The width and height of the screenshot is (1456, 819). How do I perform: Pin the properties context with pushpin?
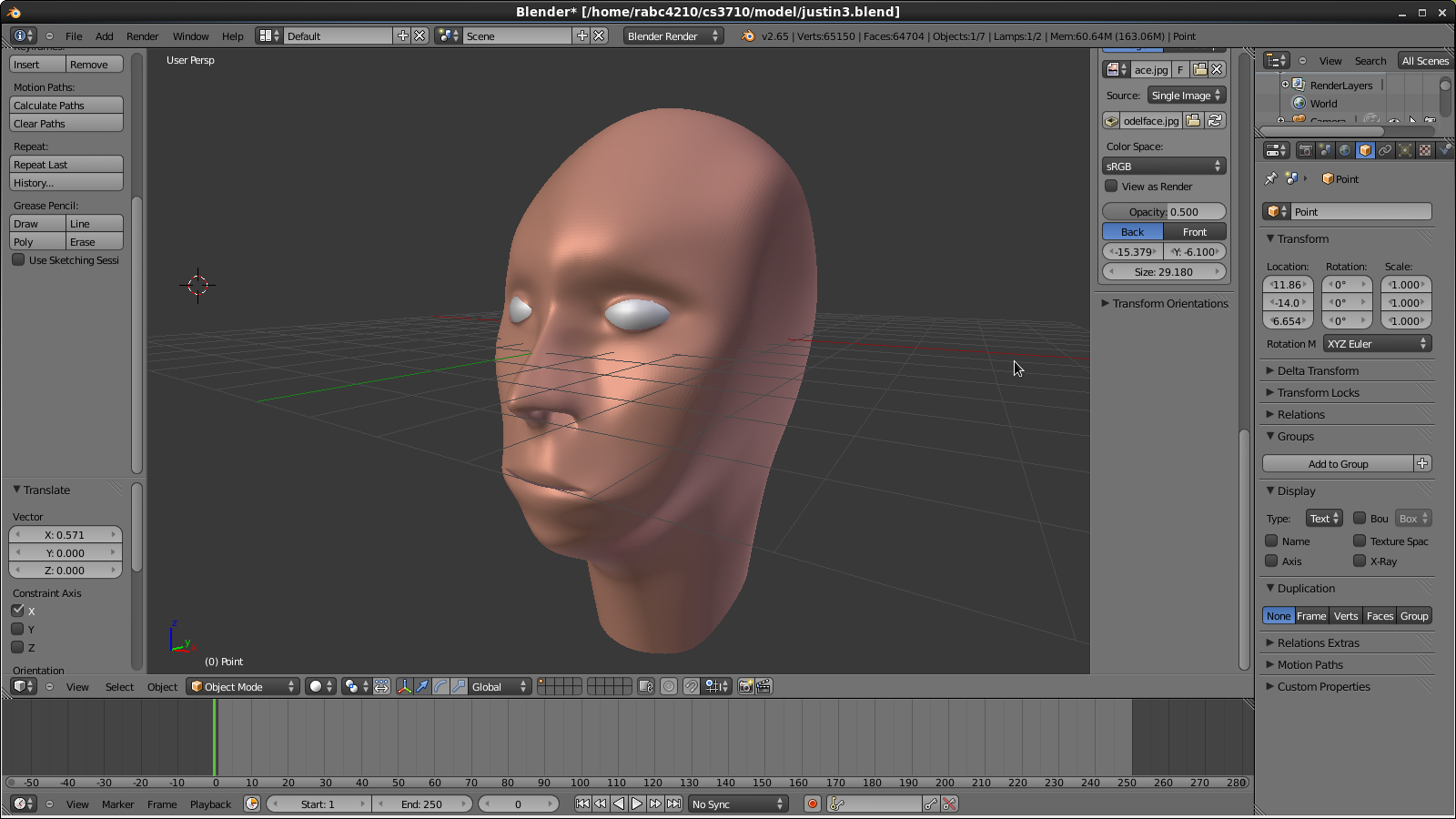(x=1271, y=179)
